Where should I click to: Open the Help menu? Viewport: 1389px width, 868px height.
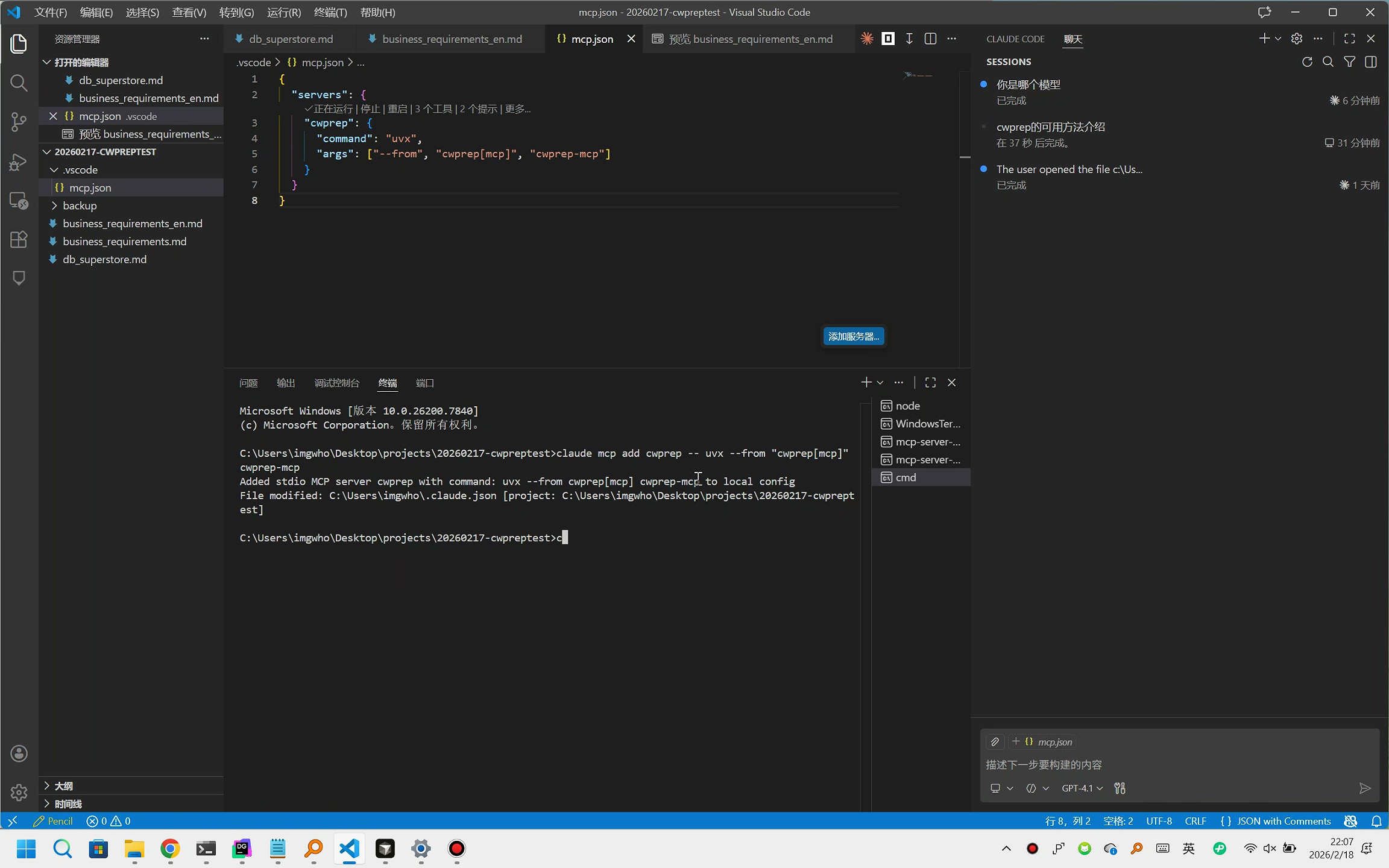pos(377,12)
